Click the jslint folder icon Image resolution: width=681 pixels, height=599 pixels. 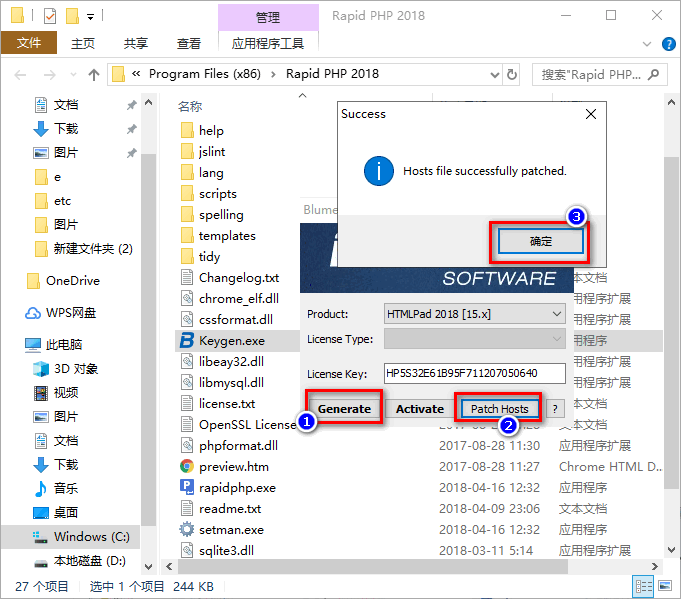187,151
